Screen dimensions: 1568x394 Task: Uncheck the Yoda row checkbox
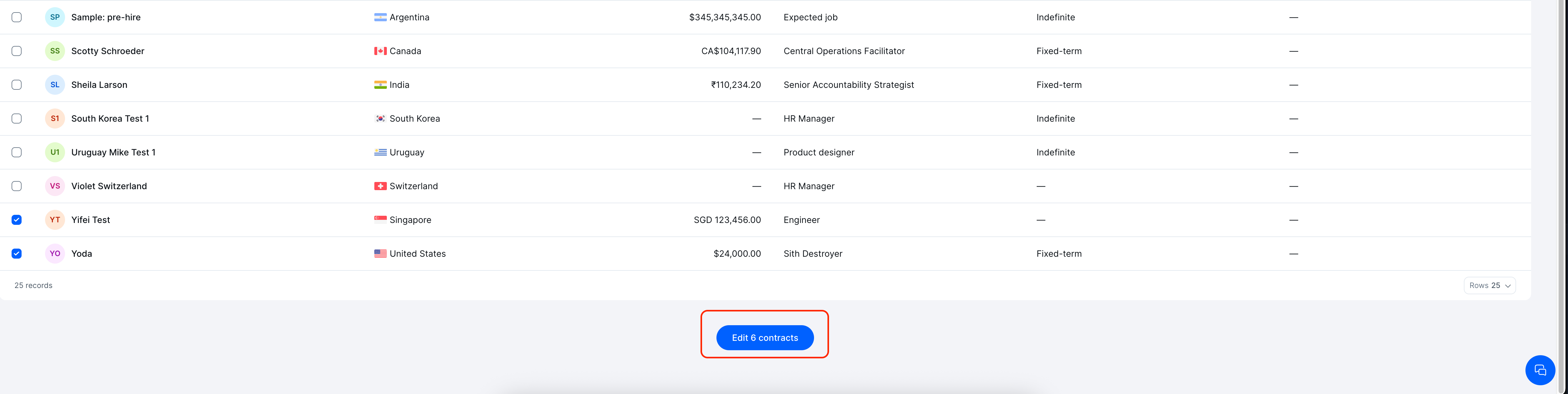(17, 254)
